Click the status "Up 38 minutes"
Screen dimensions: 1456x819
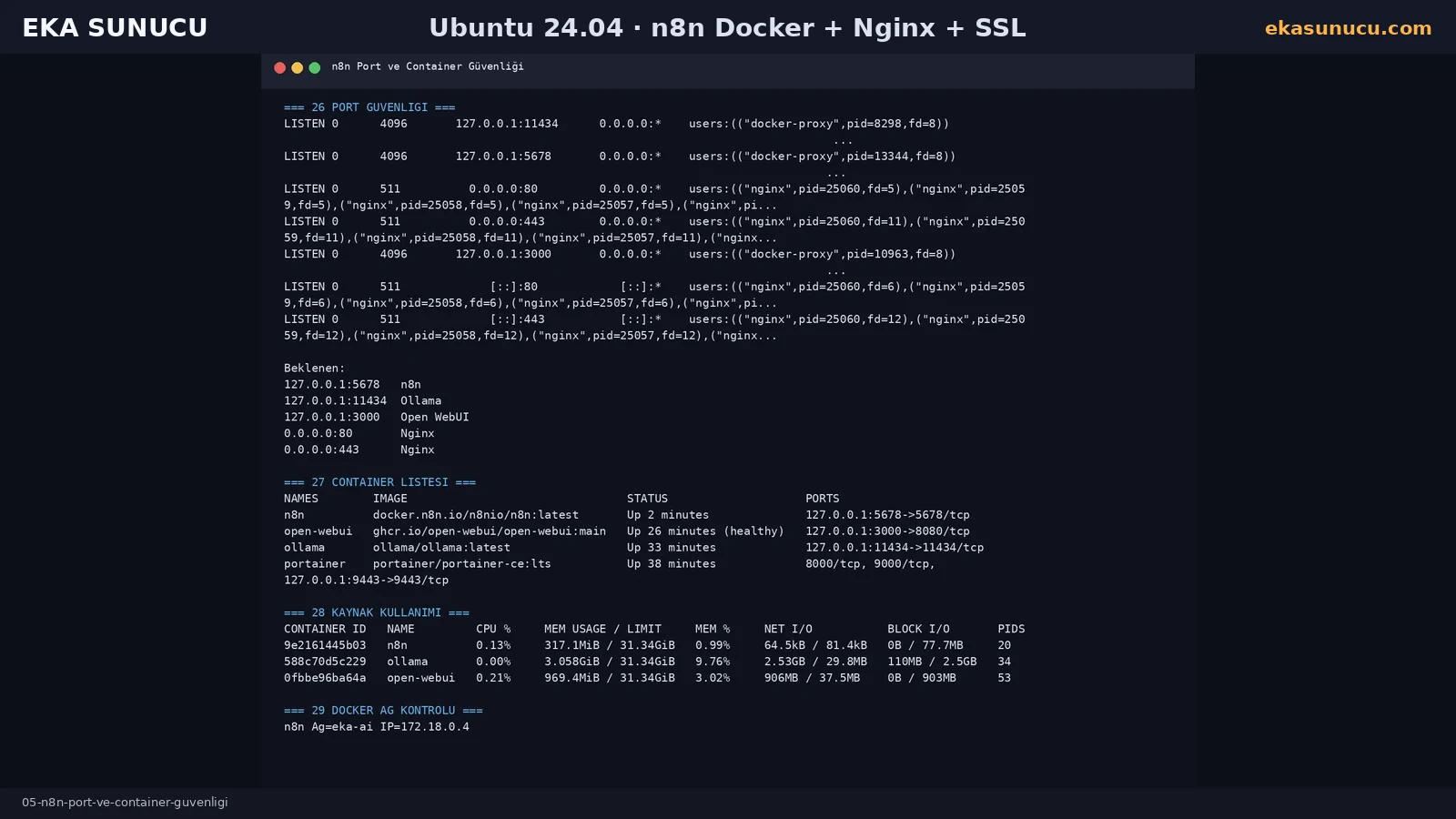[x=672, y=564]
